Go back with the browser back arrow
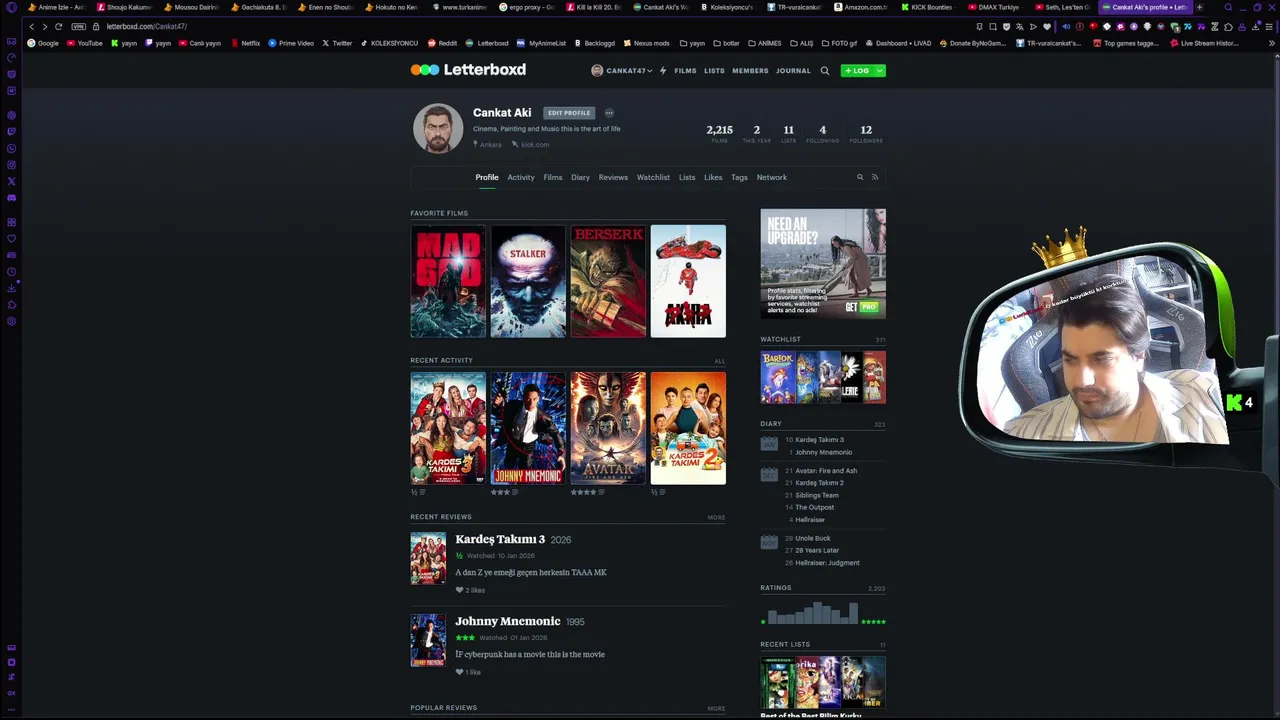This screenshot has height=720, width=1280. point(31,26)
